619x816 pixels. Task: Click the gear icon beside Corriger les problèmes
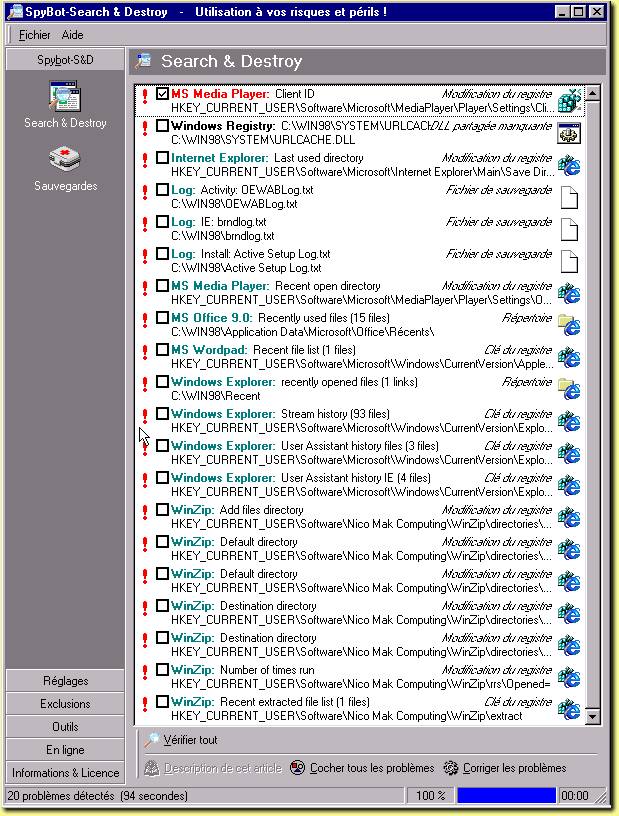pos(451,768)
